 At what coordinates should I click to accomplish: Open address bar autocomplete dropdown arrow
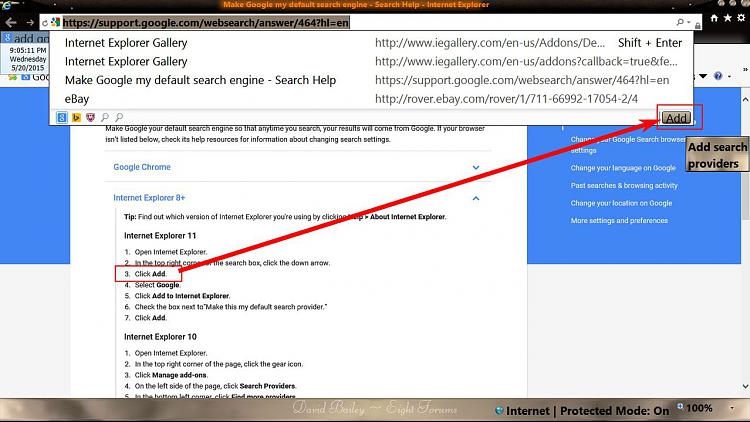coord(689,22)
